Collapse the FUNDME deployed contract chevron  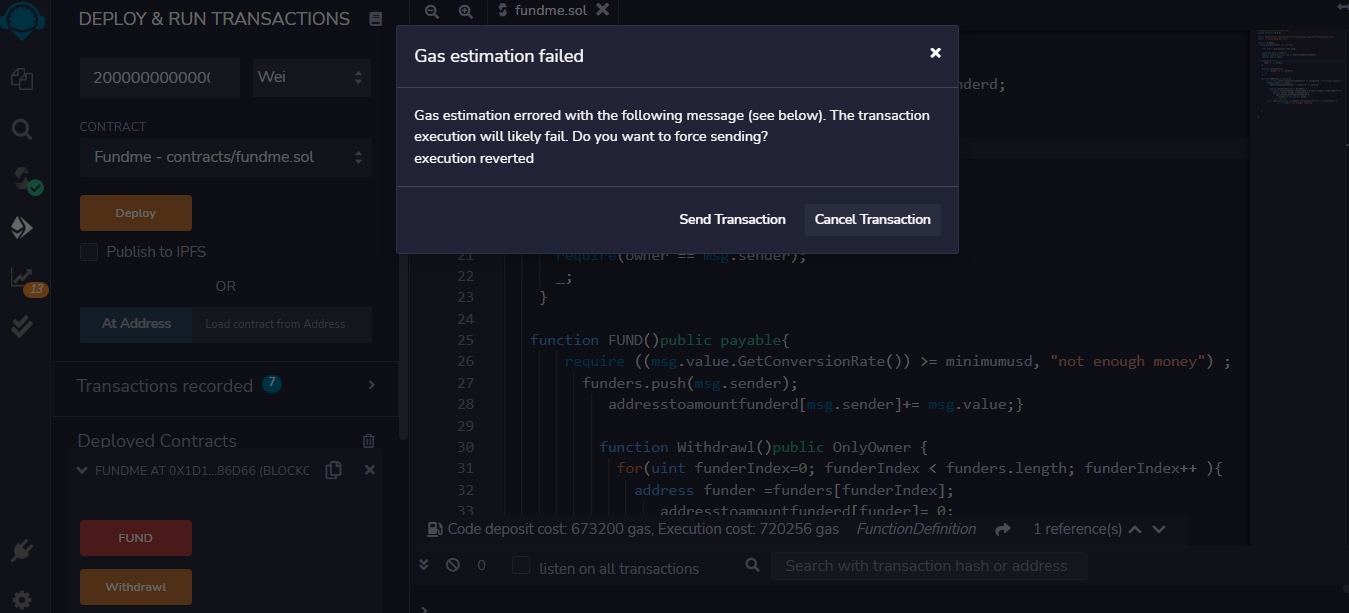pyautogui.click(x=83, y=470)
